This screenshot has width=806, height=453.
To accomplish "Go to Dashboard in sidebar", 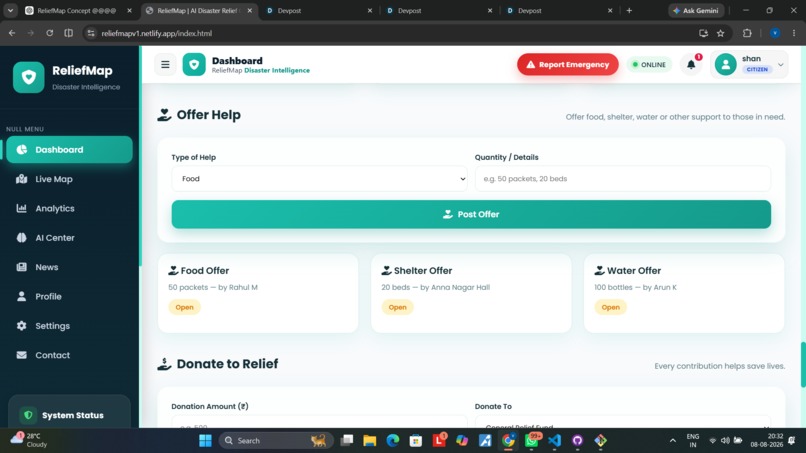I will click(x=69, y=150).
